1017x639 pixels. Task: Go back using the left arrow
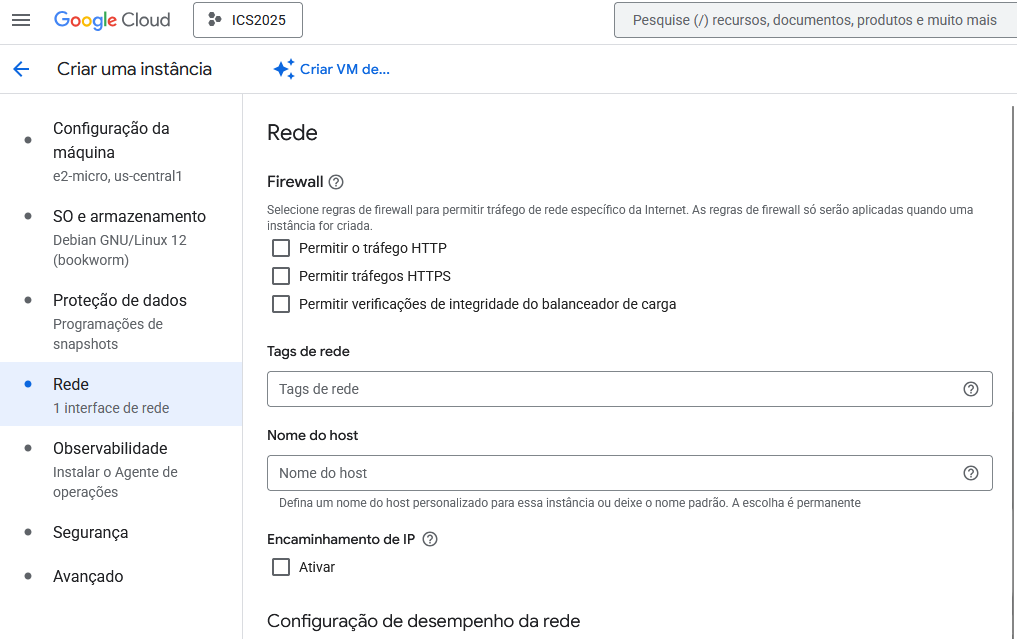tap(21, 69)
